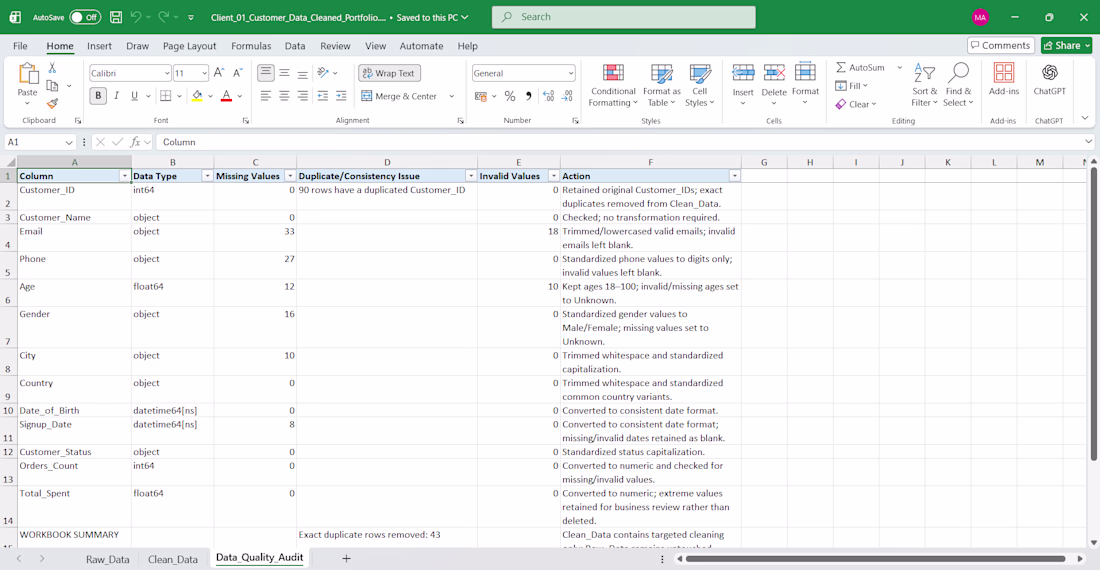Open Conditional Formatting
Image resolution: width=1100 pixels, height=570 pixels.
(x=613, y=85)
